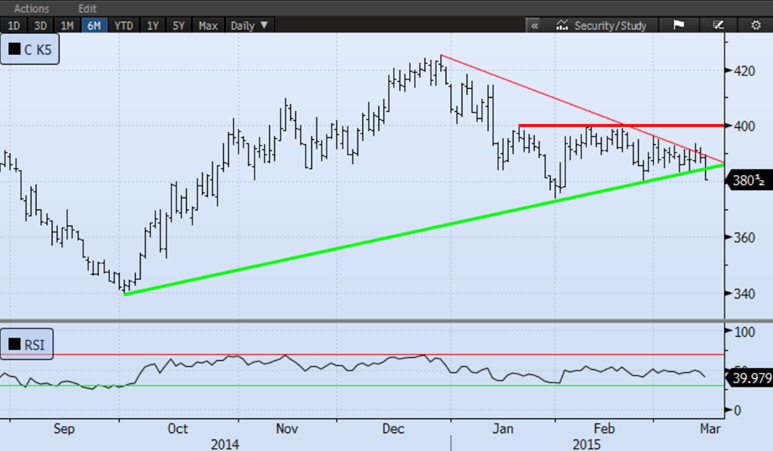Switch to 1D time range
773x451 pixels.
[14, 25]
